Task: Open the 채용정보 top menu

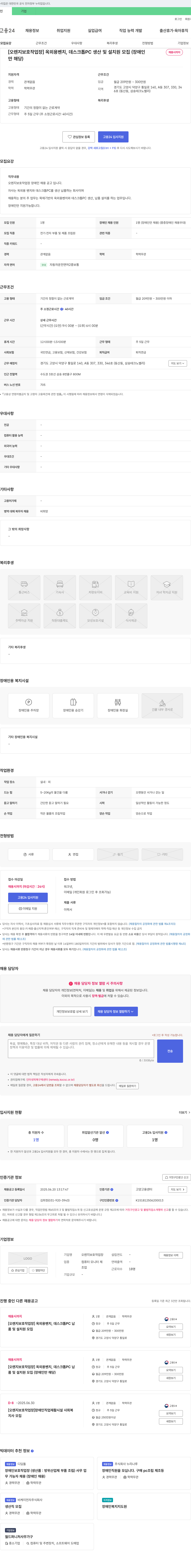Action: (32, 30)
